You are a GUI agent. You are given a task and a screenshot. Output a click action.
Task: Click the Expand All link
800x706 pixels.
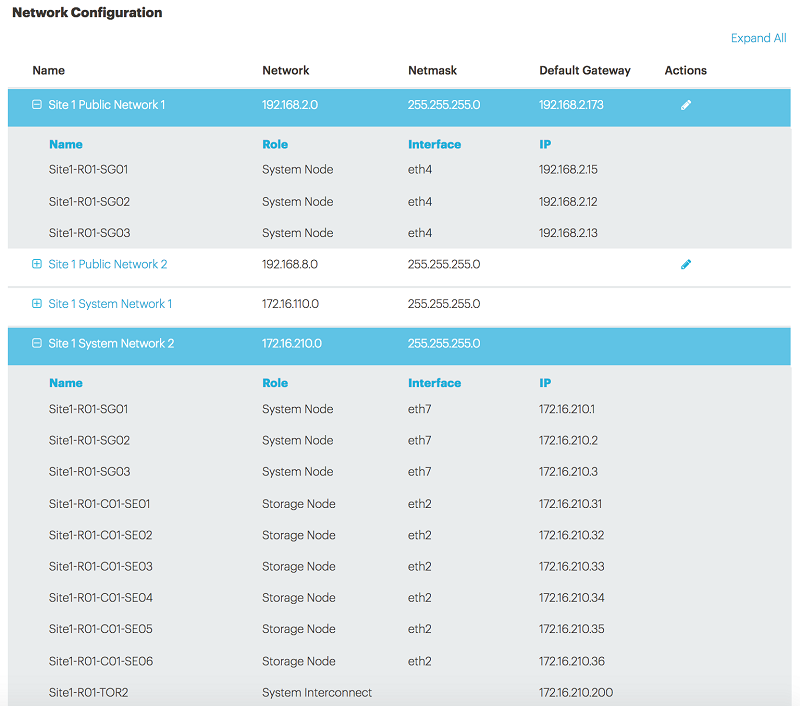pyautogui.click(x=759, y=38)
